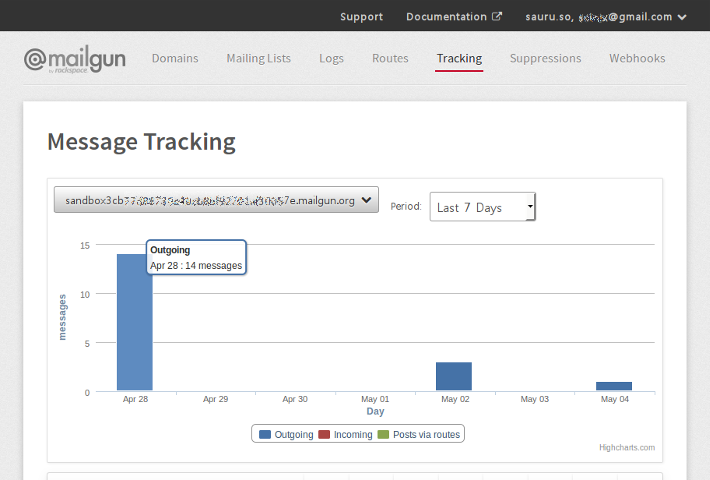Open the Documentation link

[447, 17]
